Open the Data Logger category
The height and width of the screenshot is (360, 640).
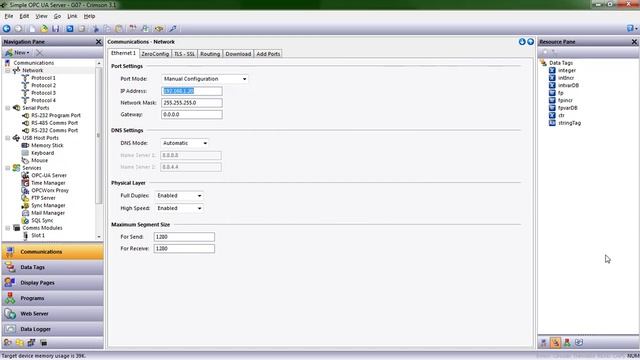point(52,329)
